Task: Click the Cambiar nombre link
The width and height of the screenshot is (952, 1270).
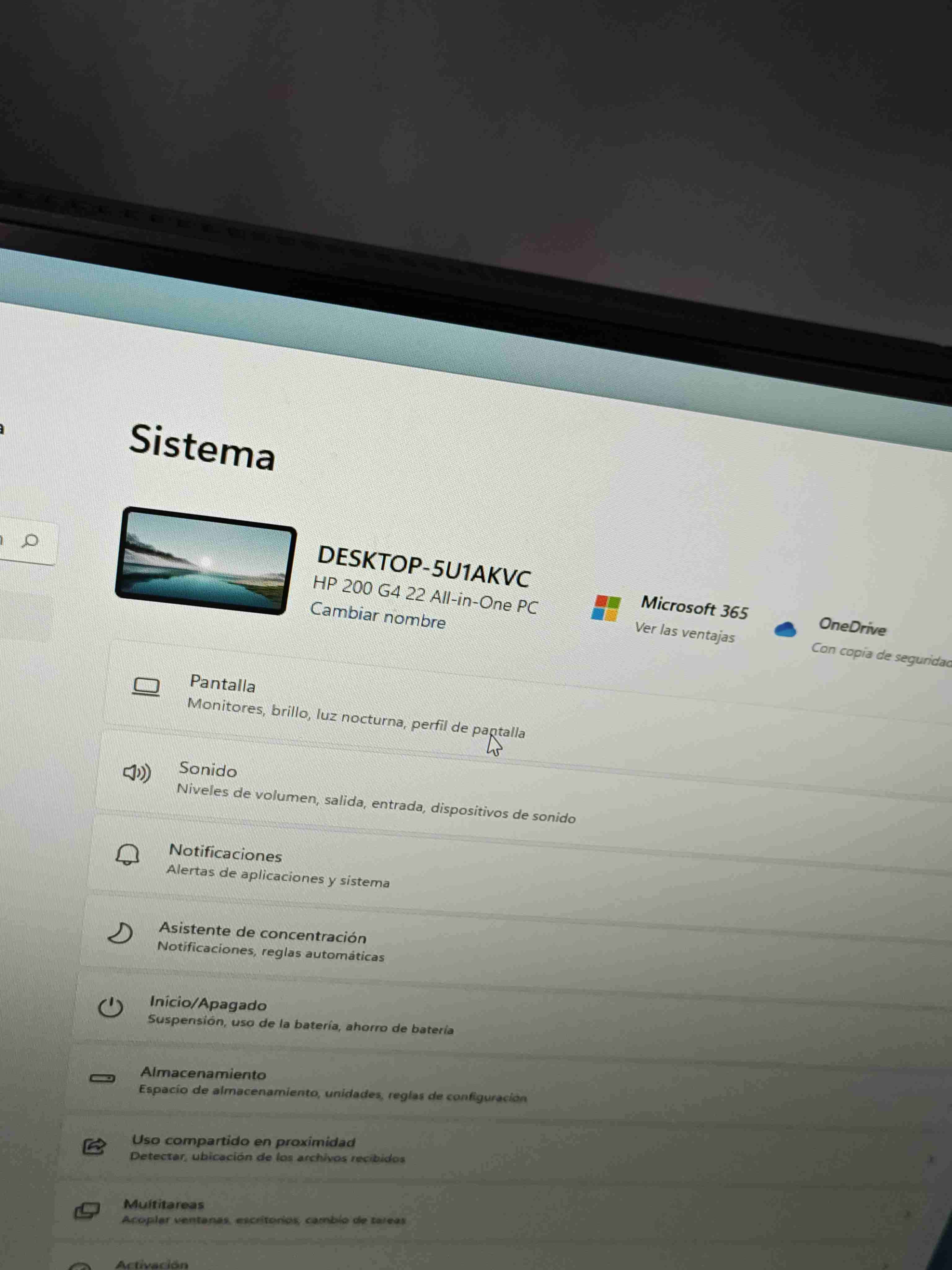Action: 377,616
